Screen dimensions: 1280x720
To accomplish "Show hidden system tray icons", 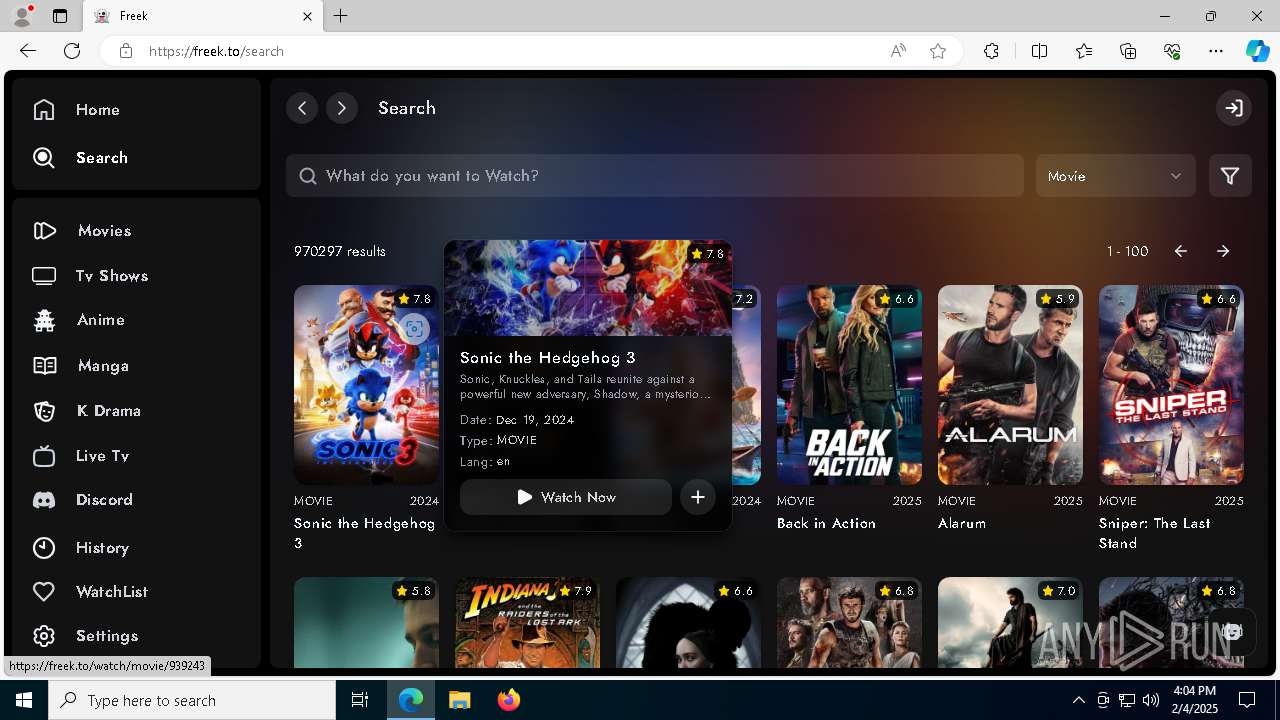I will [1078, 700].
